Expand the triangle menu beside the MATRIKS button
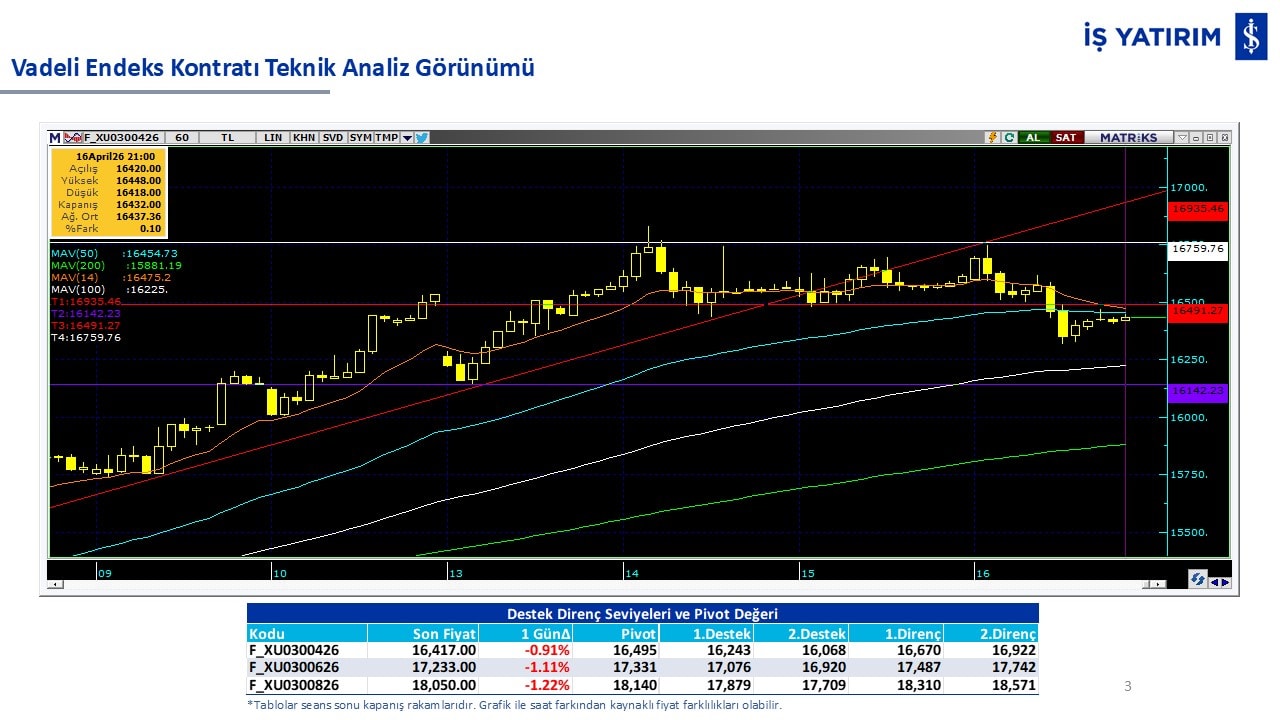 pos(1181,138)
